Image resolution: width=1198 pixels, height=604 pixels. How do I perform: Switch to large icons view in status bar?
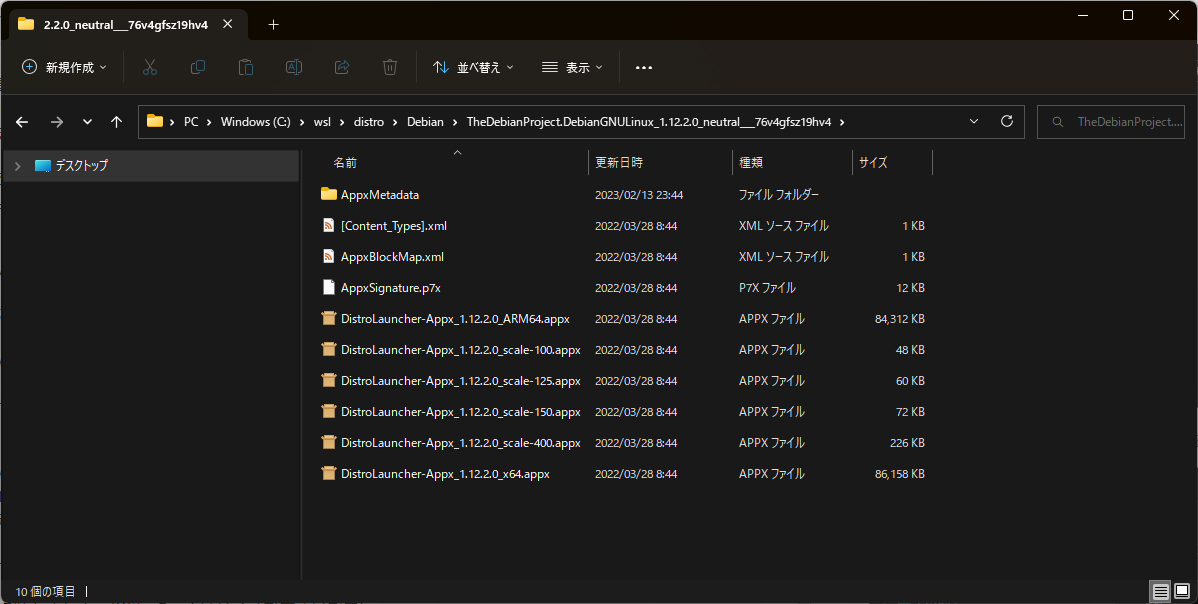1182,591
